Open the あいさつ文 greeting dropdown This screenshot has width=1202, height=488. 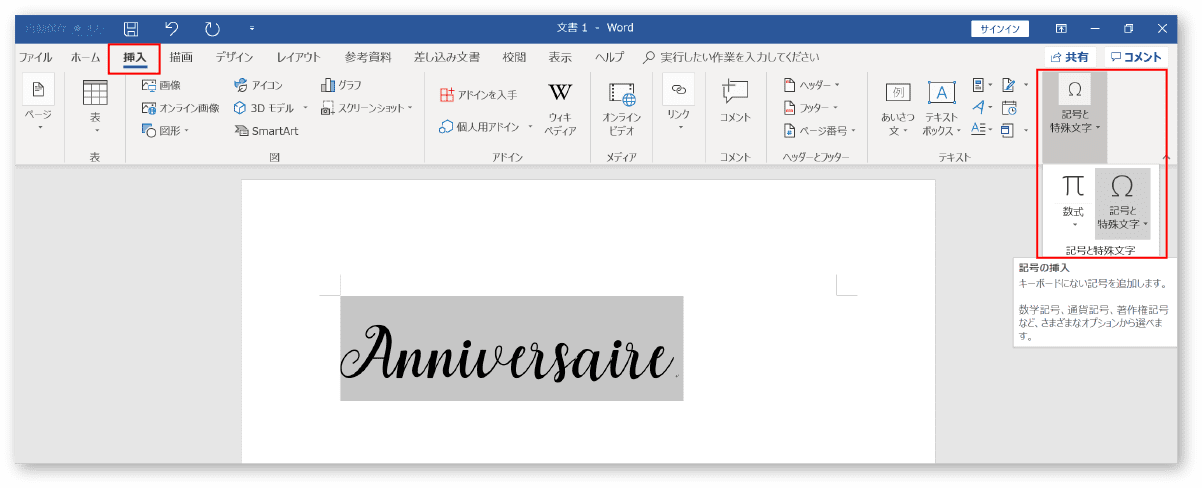click(x=898, y=108)
